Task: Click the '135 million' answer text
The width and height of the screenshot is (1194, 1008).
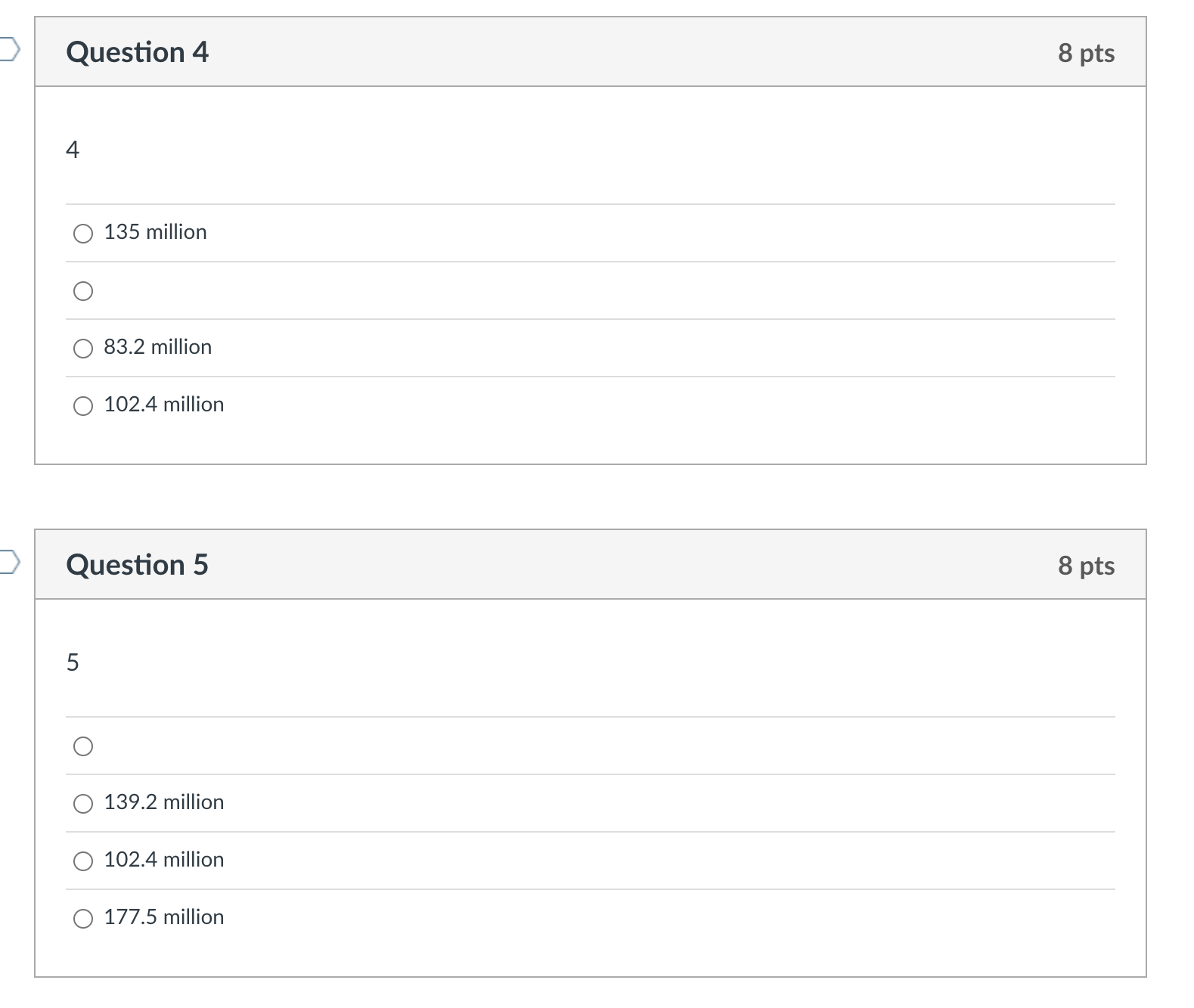Action: pos(155,232)
